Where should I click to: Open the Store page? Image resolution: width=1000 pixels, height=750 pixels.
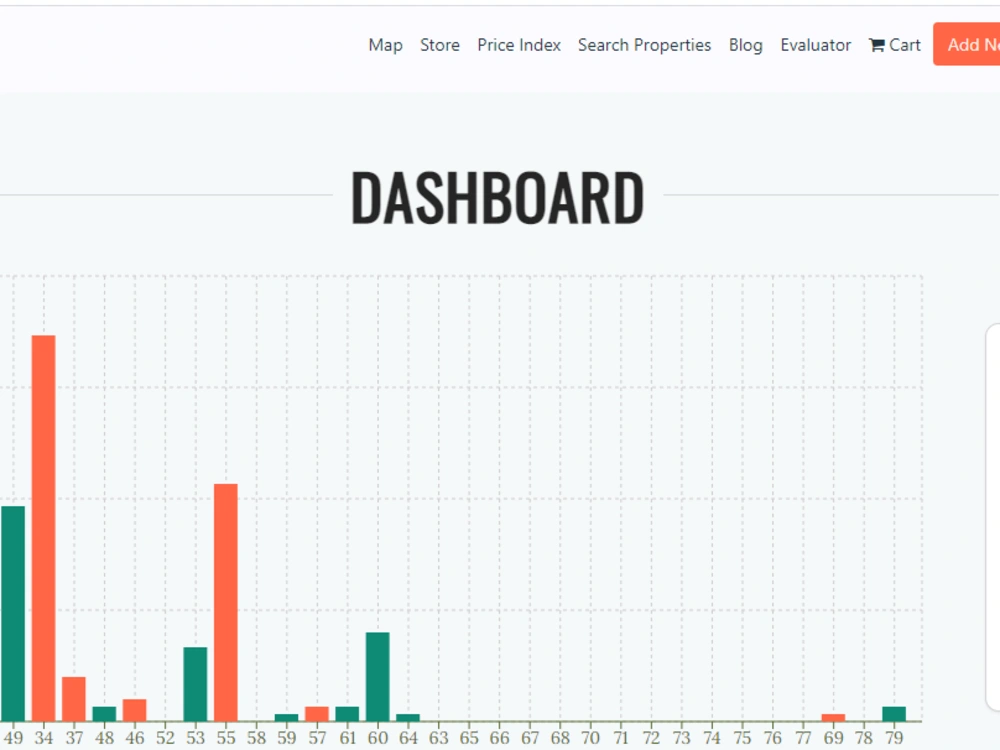(439, 45)
